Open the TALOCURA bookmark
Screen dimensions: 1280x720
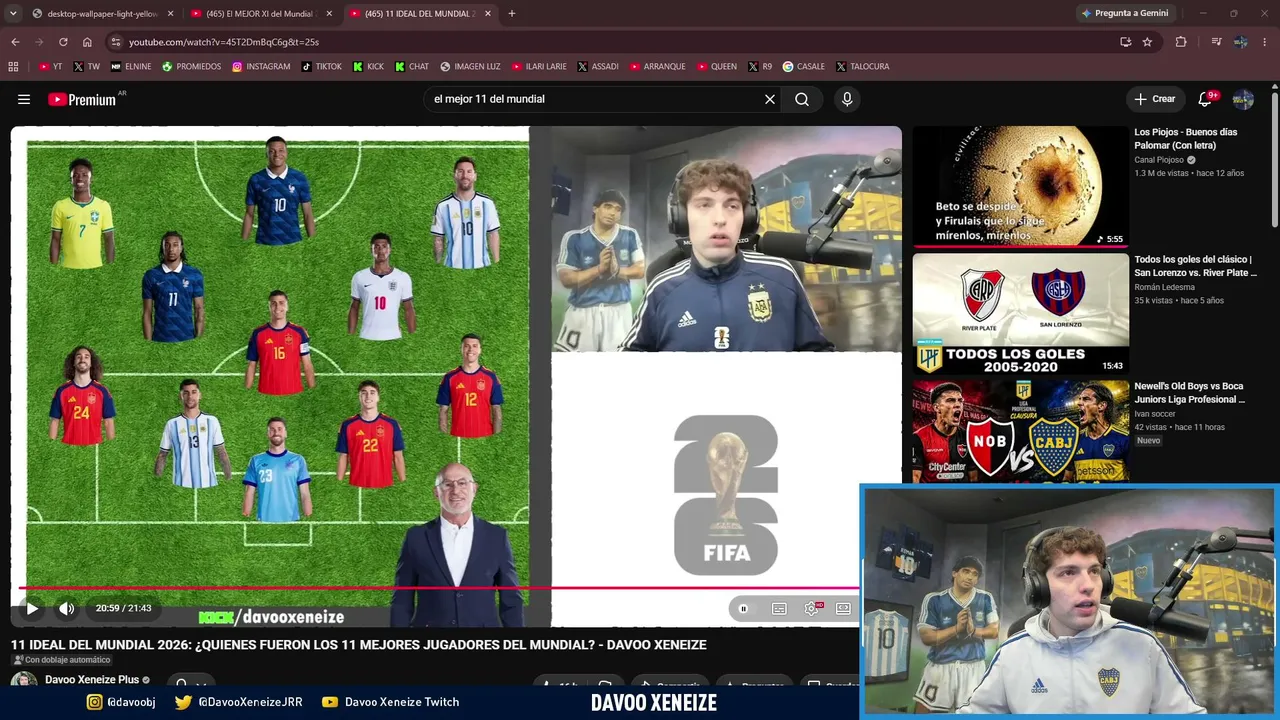click(x=862, y=67)
